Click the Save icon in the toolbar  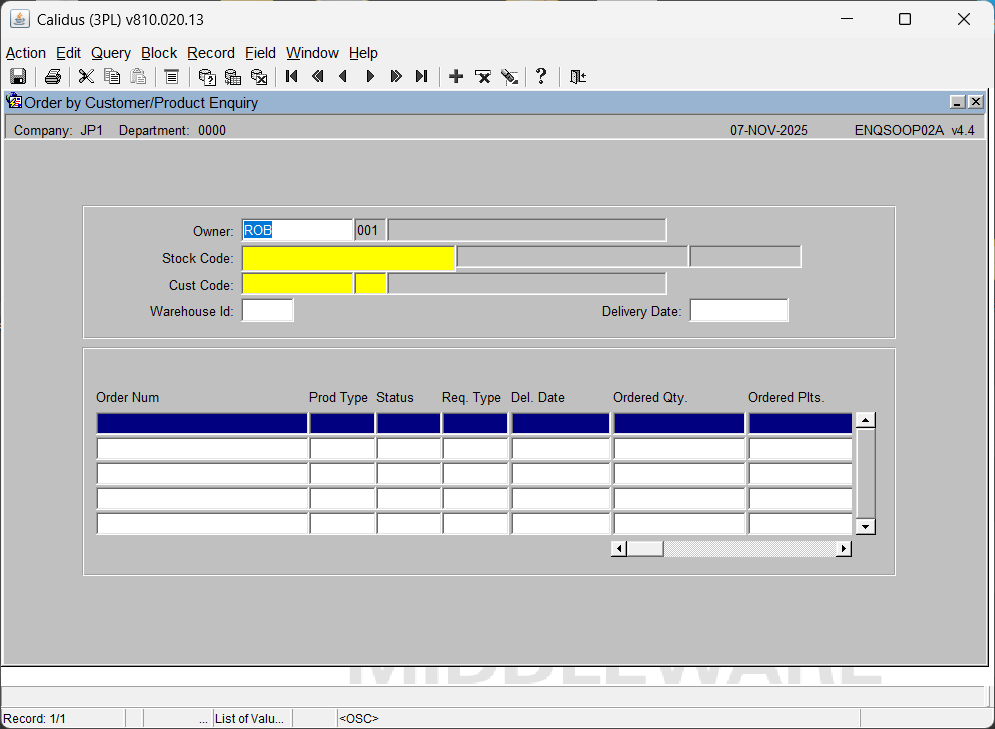click(x=18, y=77)
